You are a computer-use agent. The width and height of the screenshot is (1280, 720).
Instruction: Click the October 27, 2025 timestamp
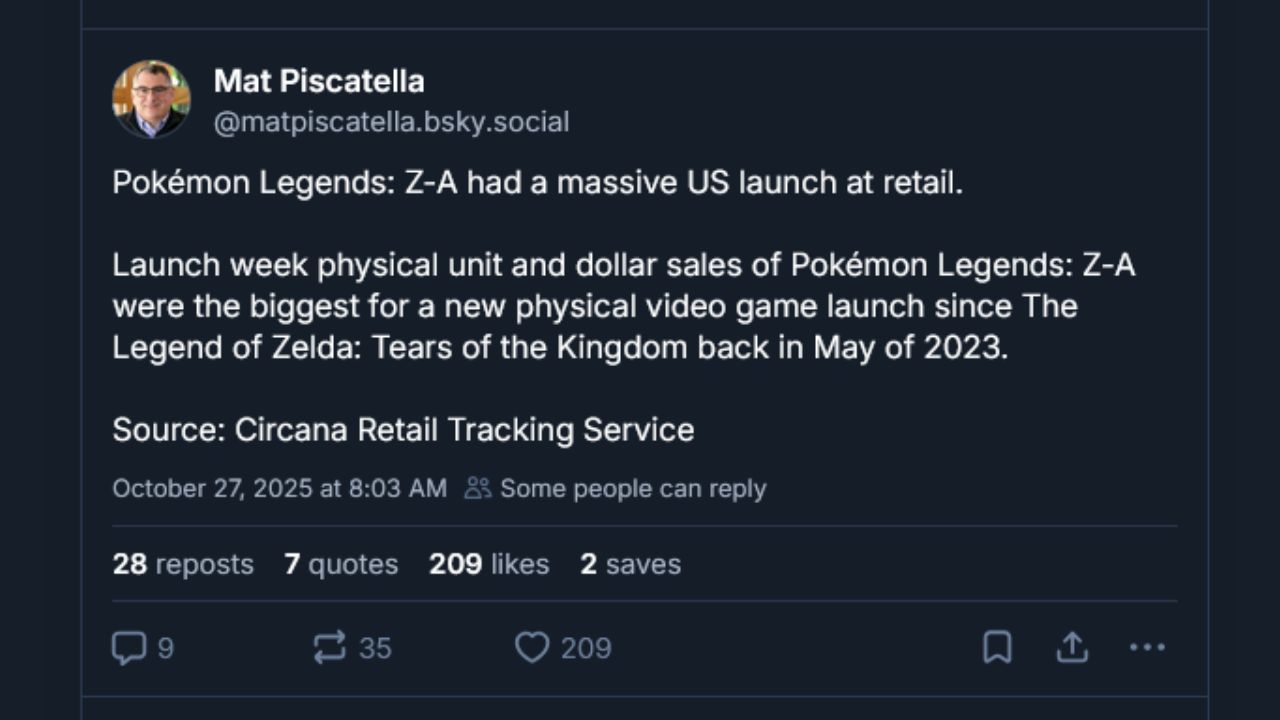[279, 488]
